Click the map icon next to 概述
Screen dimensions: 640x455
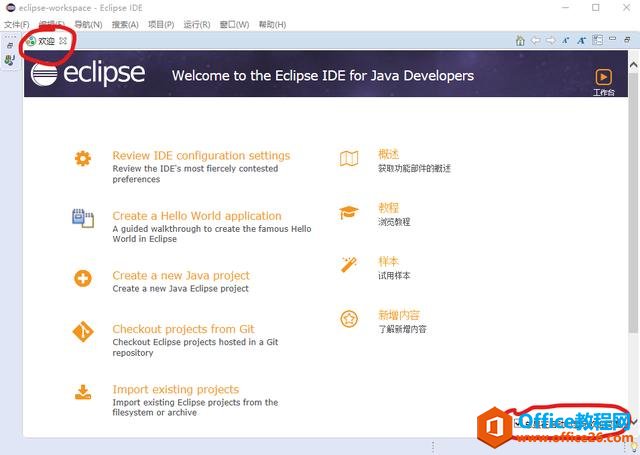click(349, 158)
